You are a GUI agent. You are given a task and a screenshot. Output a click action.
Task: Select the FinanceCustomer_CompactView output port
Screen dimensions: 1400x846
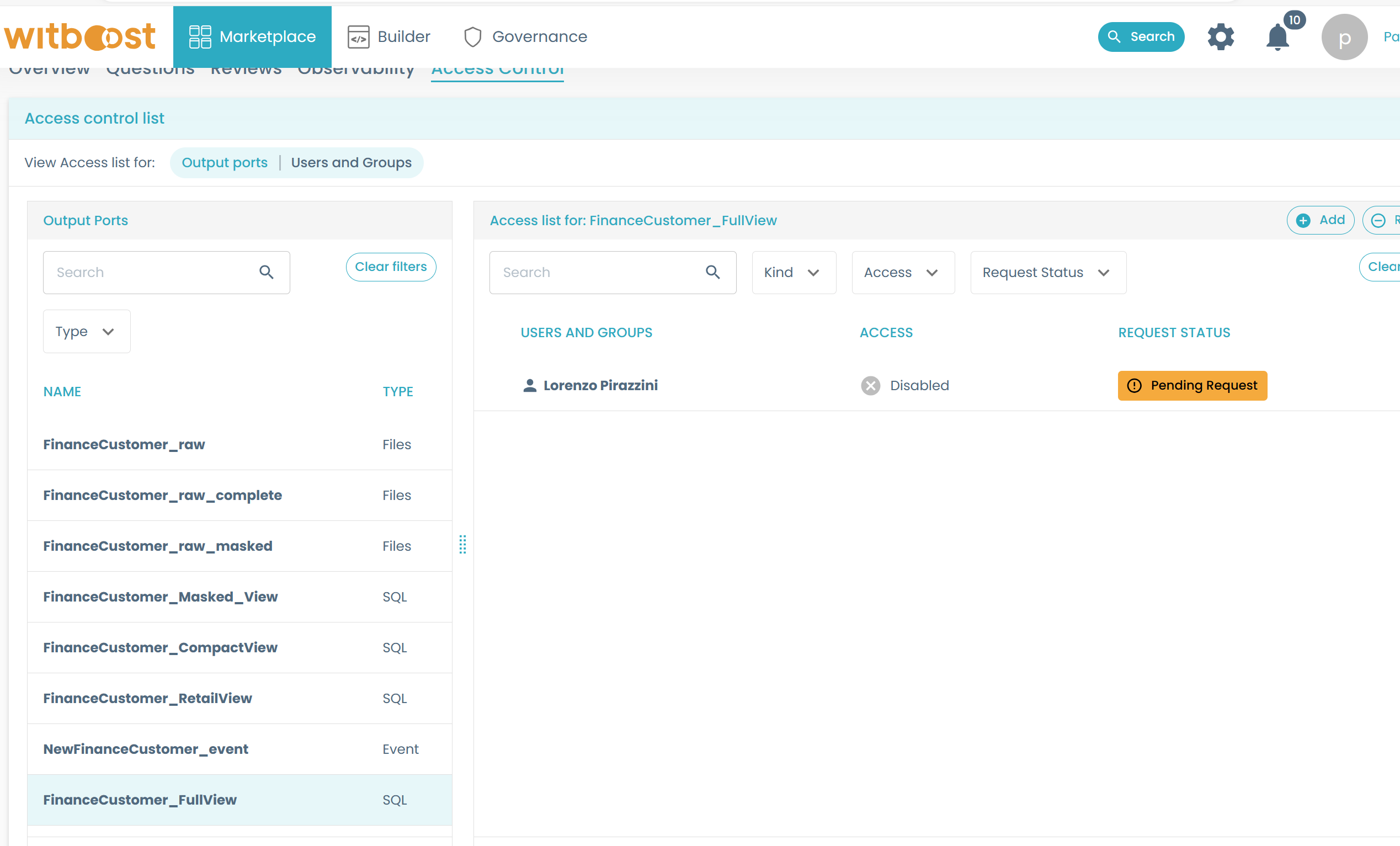coord(240,648)
